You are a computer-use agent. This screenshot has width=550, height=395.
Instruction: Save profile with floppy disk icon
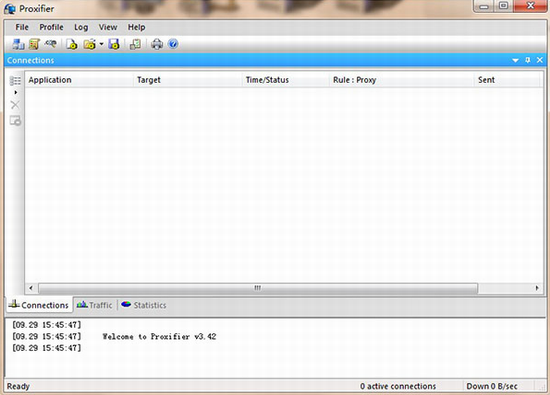114,44
